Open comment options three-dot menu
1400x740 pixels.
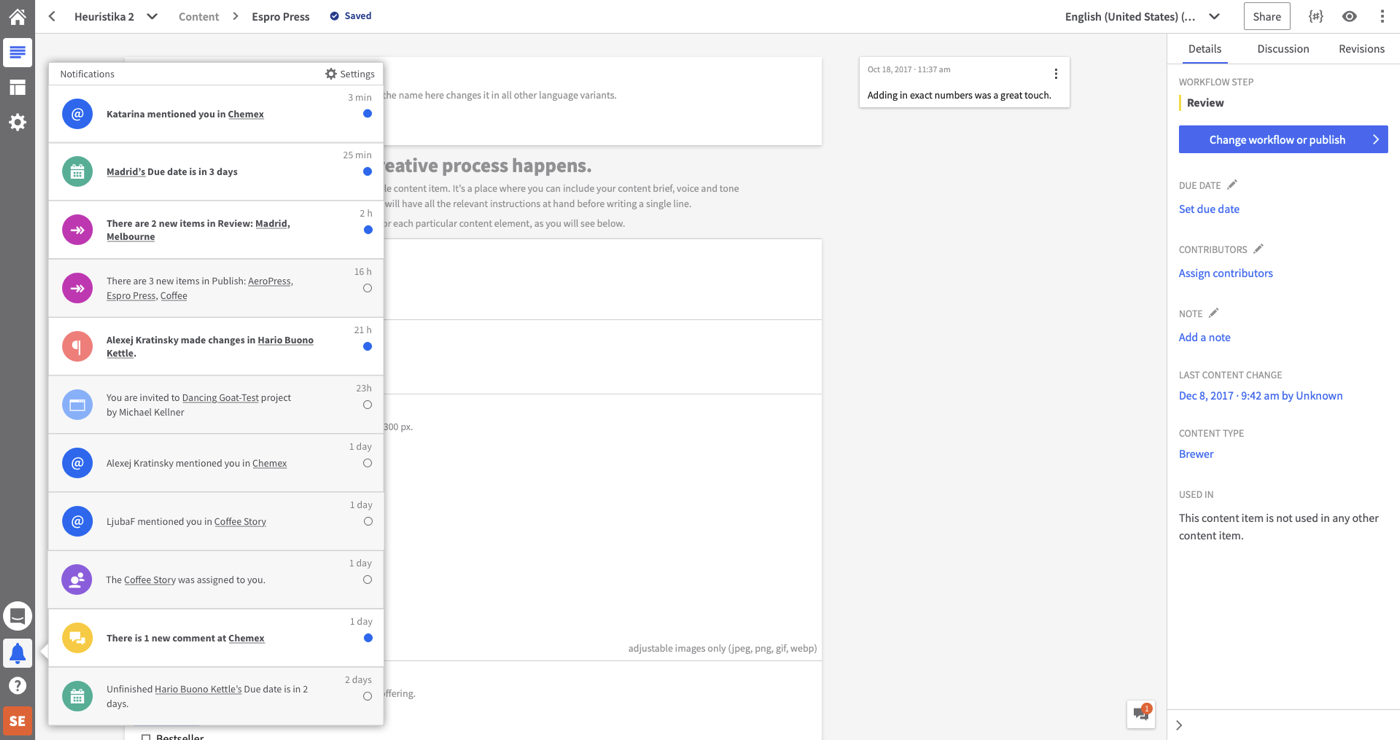(x=1056, y=74)
